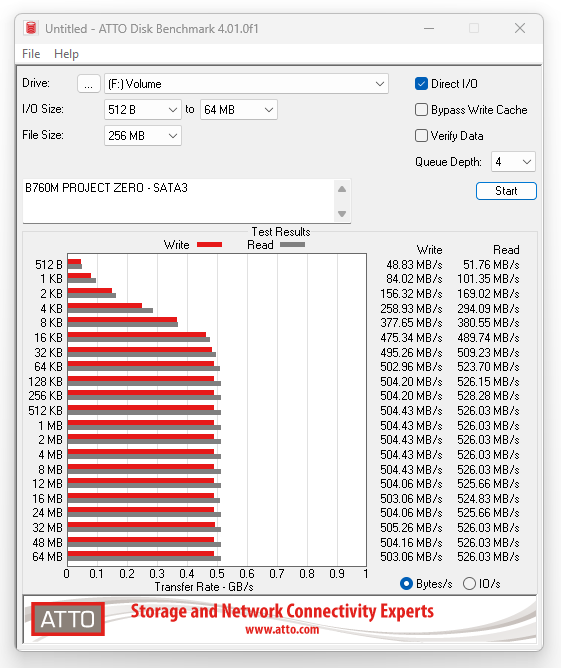This screenshot has width=561, height=668.
Task: Select the Bytes/s radio button
Action: coord(406,584)
